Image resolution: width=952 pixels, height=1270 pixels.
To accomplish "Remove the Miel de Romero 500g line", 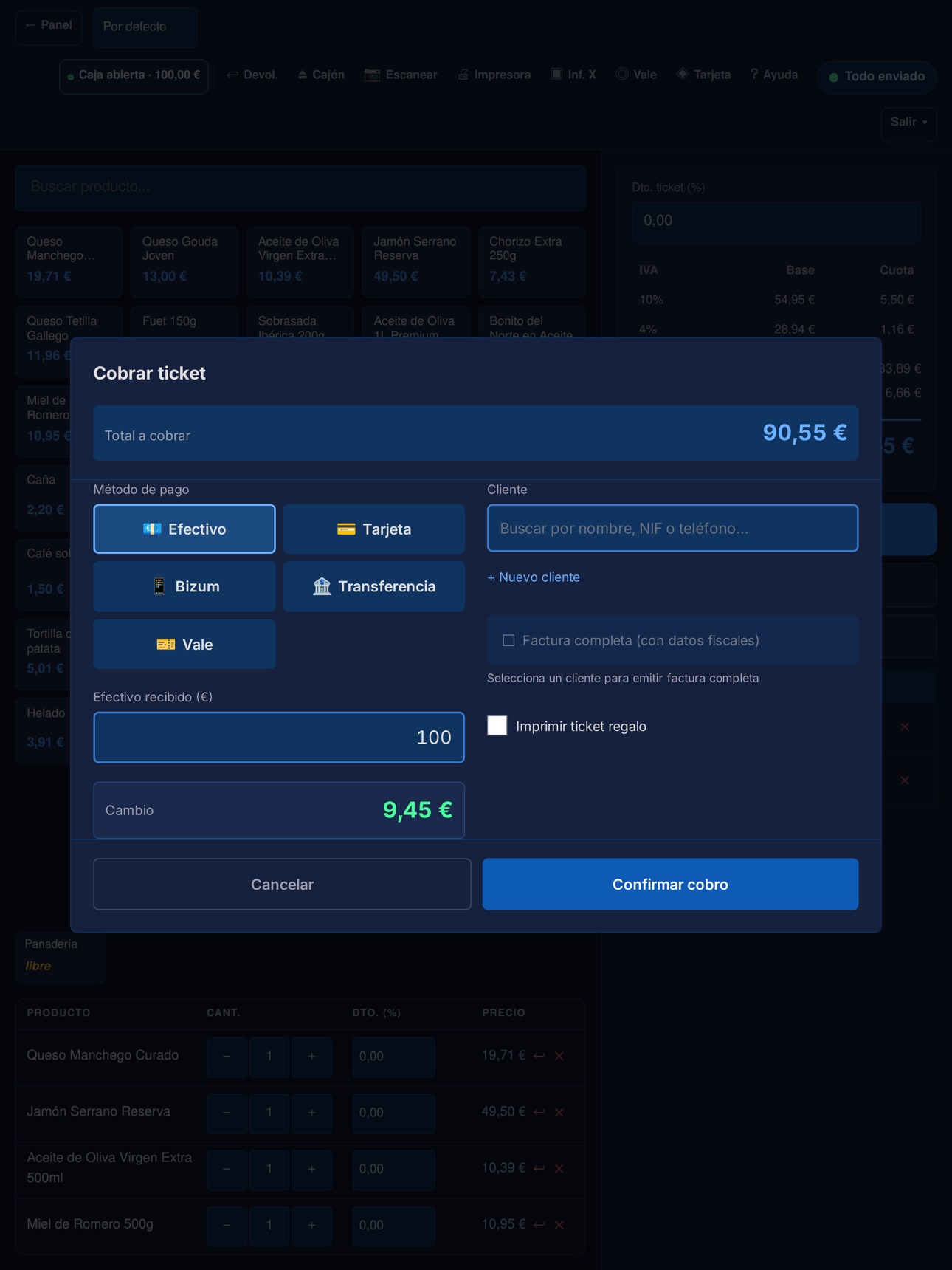I will (x=559, y=1224).
